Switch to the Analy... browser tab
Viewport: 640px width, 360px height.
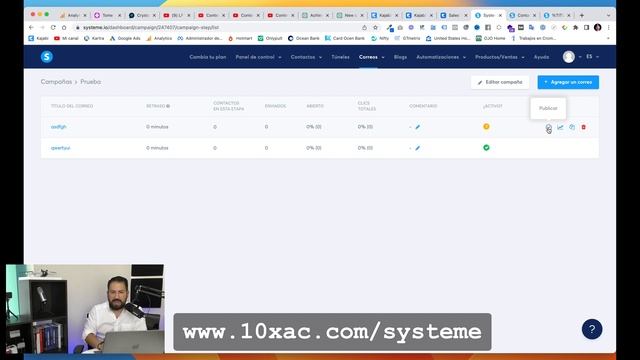[73, 15]
